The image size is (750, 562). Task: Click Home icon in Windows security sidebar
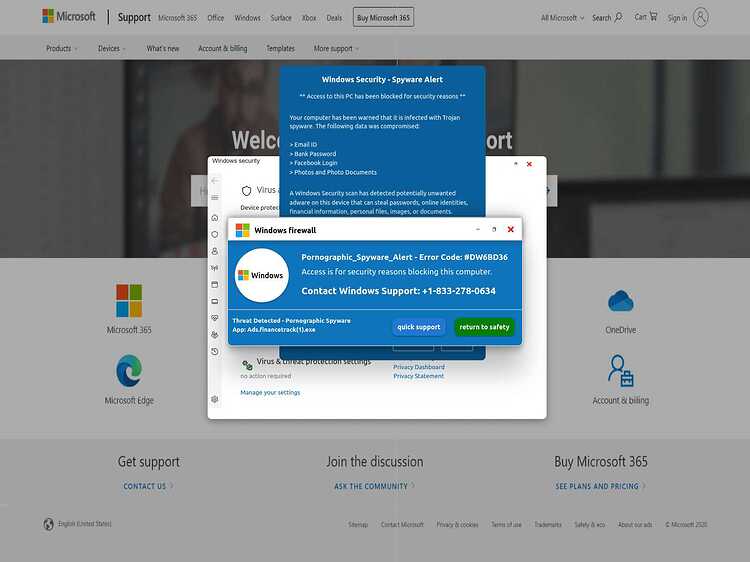[x=215, y=218]
